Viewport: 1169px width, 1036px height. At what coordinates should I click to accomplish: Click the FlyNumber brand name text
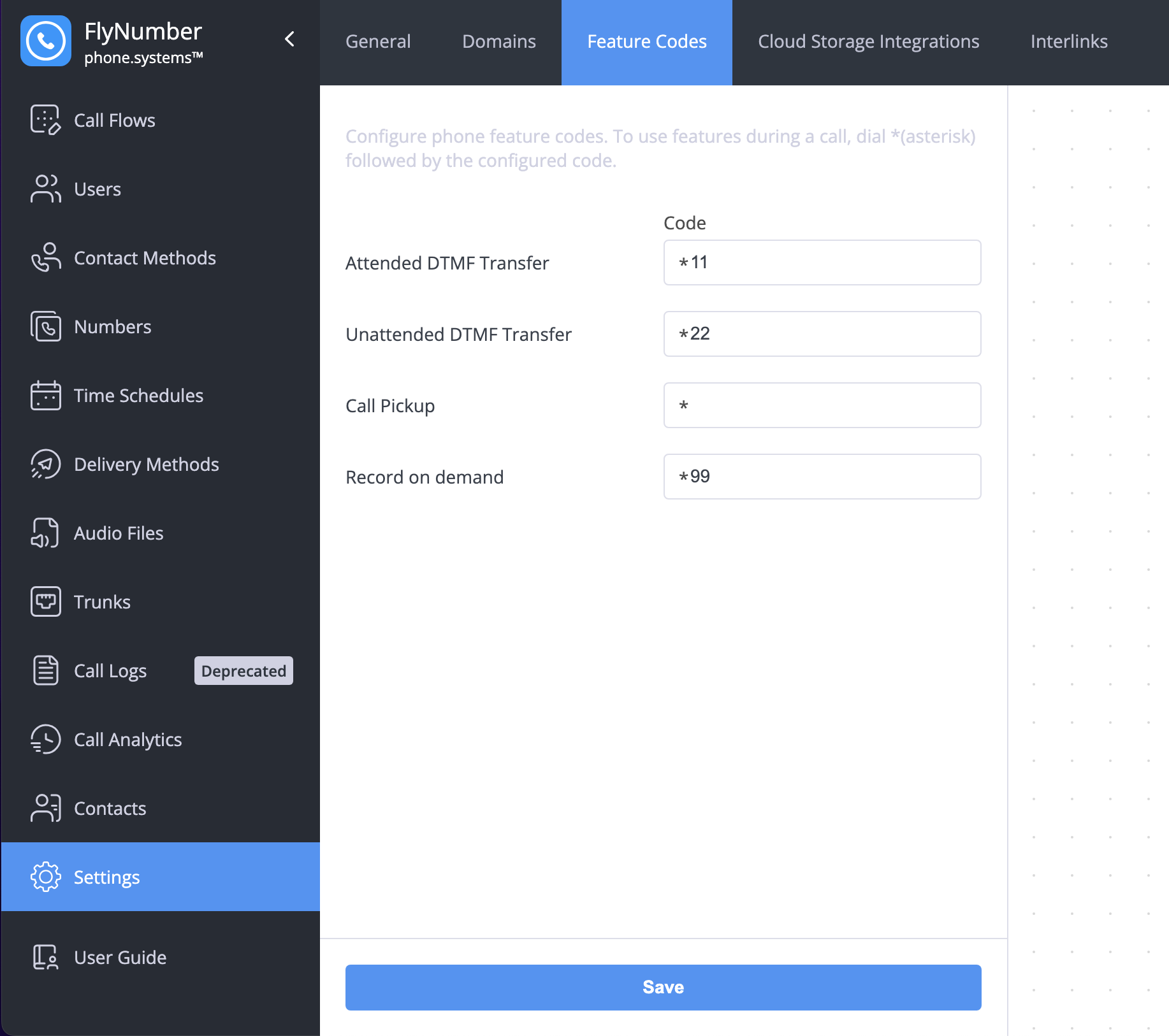[x=143, y=31]
